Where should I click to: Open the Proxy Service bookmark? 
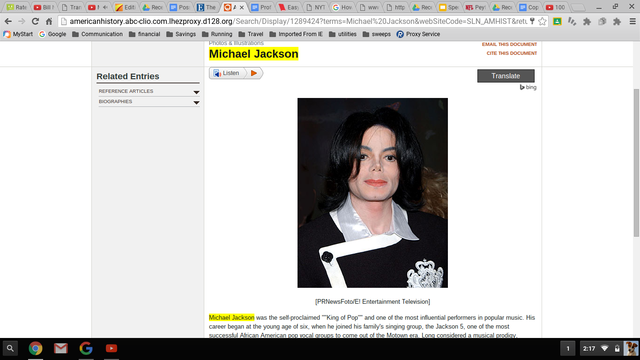[418, 34]
